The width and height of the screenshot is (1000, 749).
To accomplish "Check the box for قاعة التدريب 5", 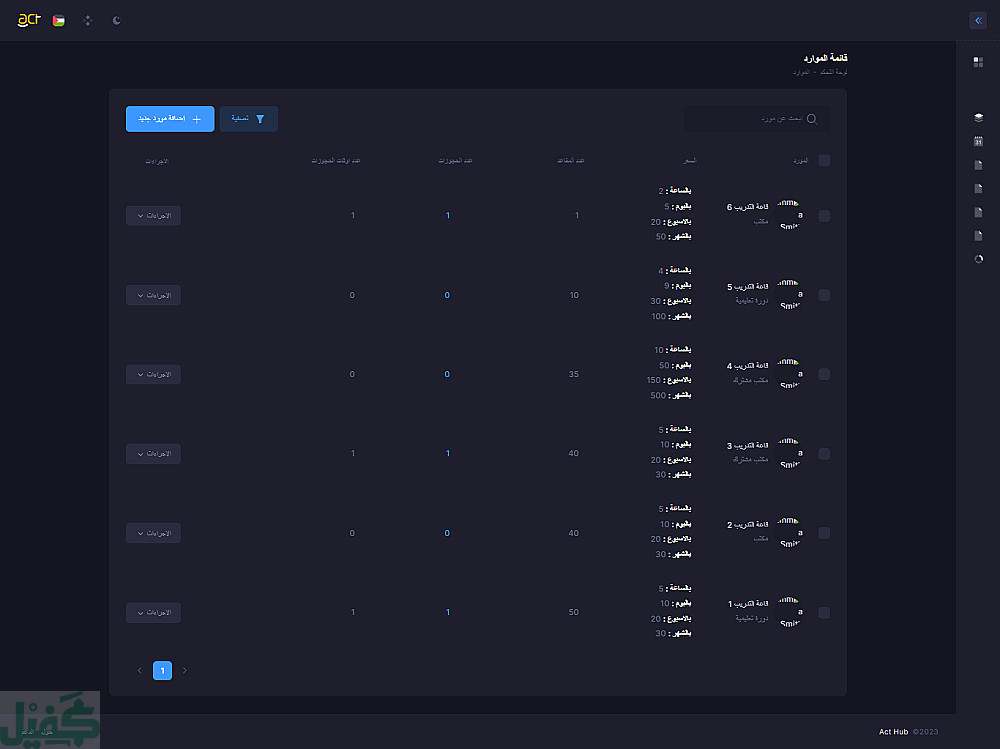I will point(824,295).
